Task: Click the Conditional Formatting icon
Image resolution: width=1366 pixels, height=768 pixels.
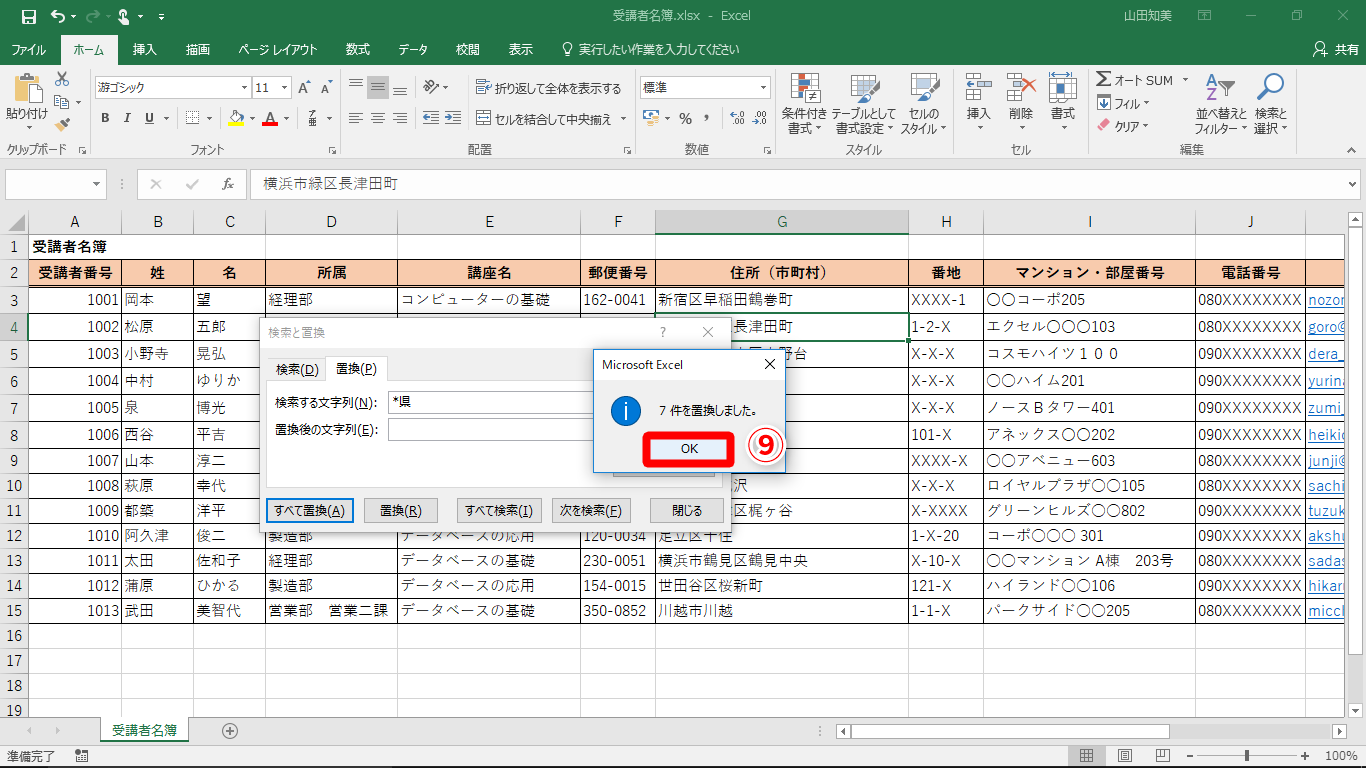Action: coord(805,105)
